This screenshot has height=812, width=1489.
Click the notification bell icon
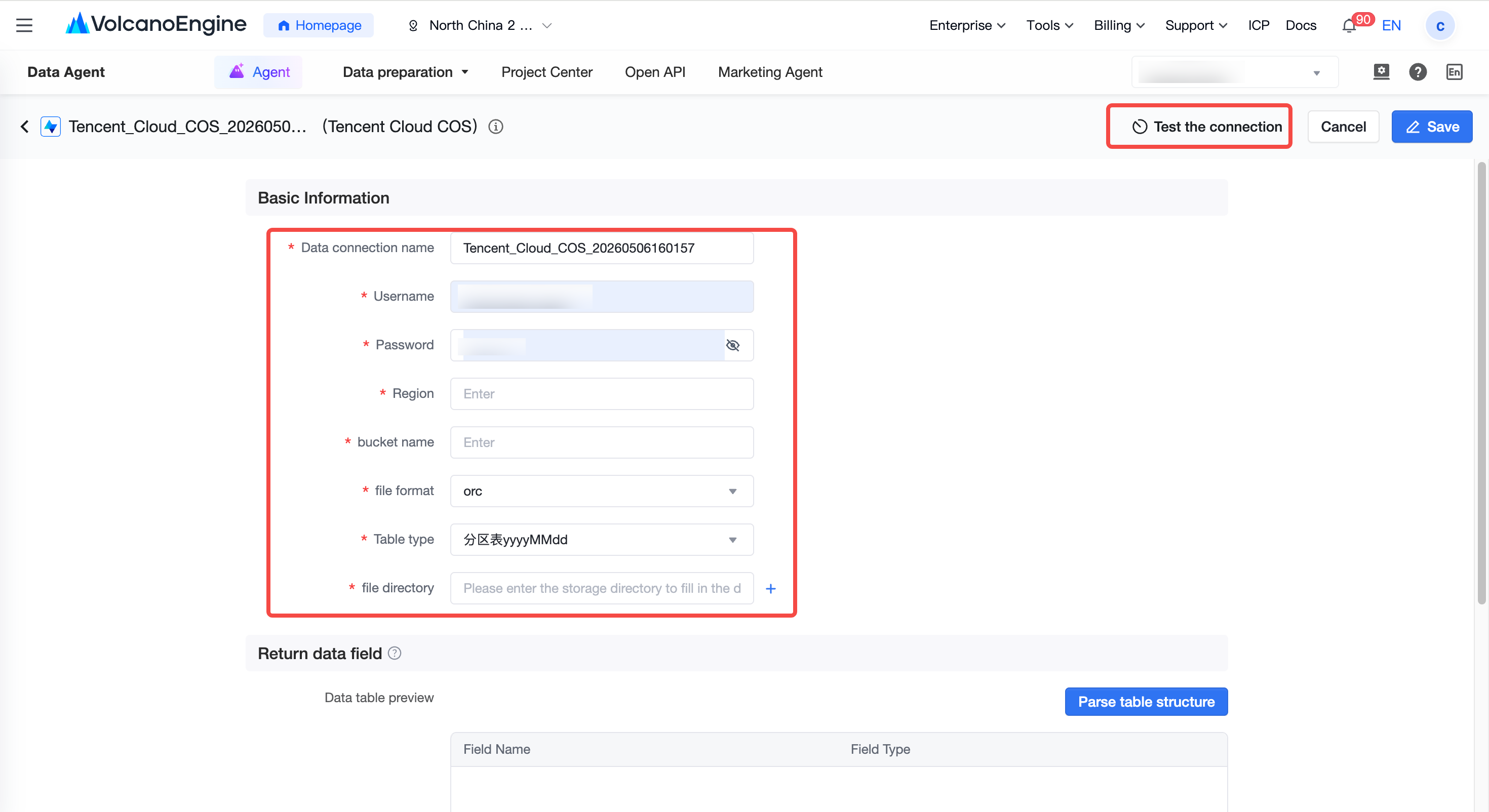click(x=1349, y=26)
